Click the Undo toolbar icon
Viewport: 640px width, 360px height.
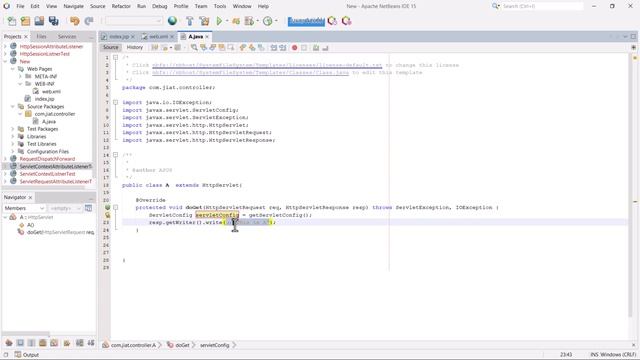coord(74,21)
